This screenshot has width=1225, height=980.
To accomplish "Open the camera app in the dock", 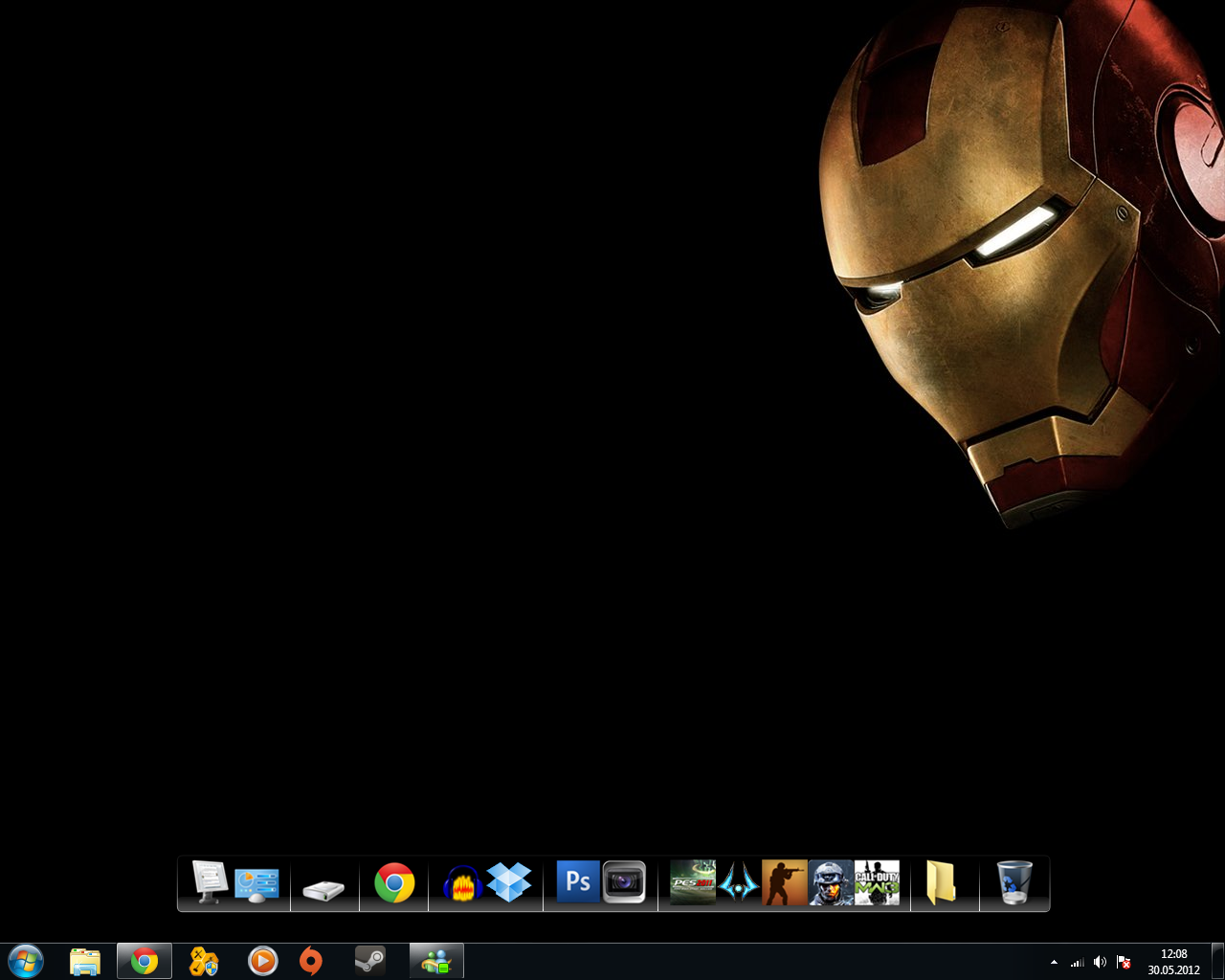I will point(624,882).
